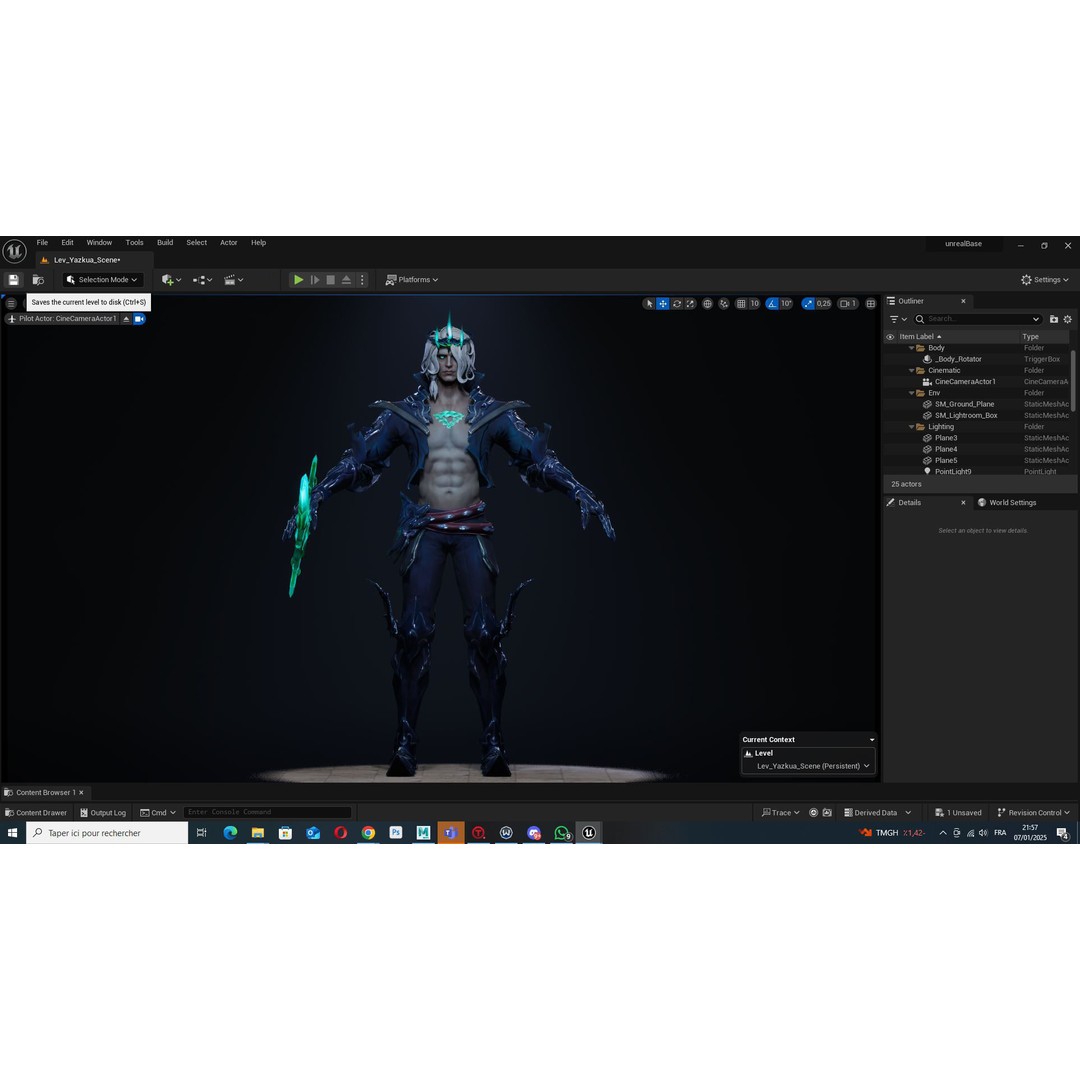Open the Cinematics clapperboard dropdown
The width and height of the screenshot is (1080, 1080).
[233, 280]
